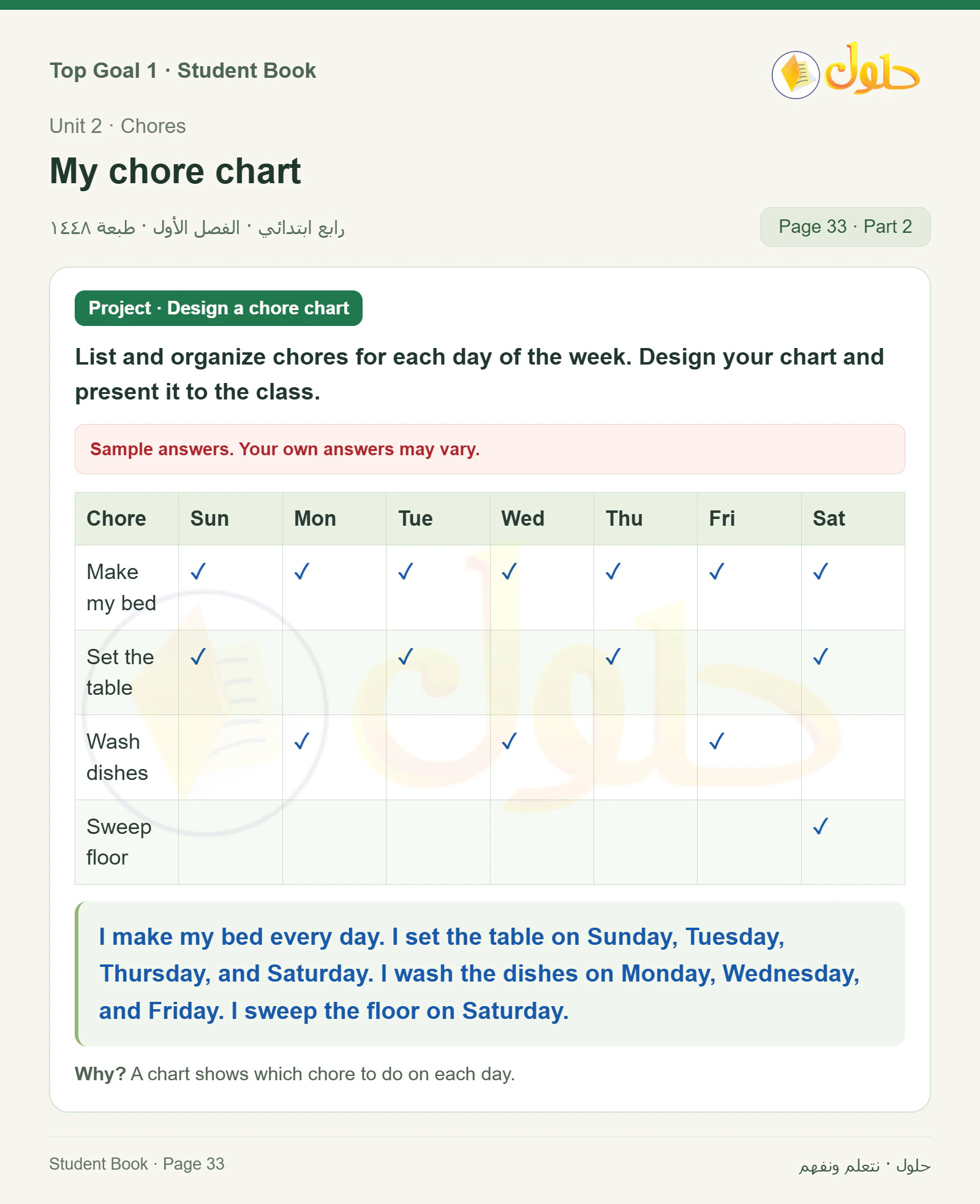Click Set the table Thursday checkmark
The image size is (980, 1204).
(613, 657)
